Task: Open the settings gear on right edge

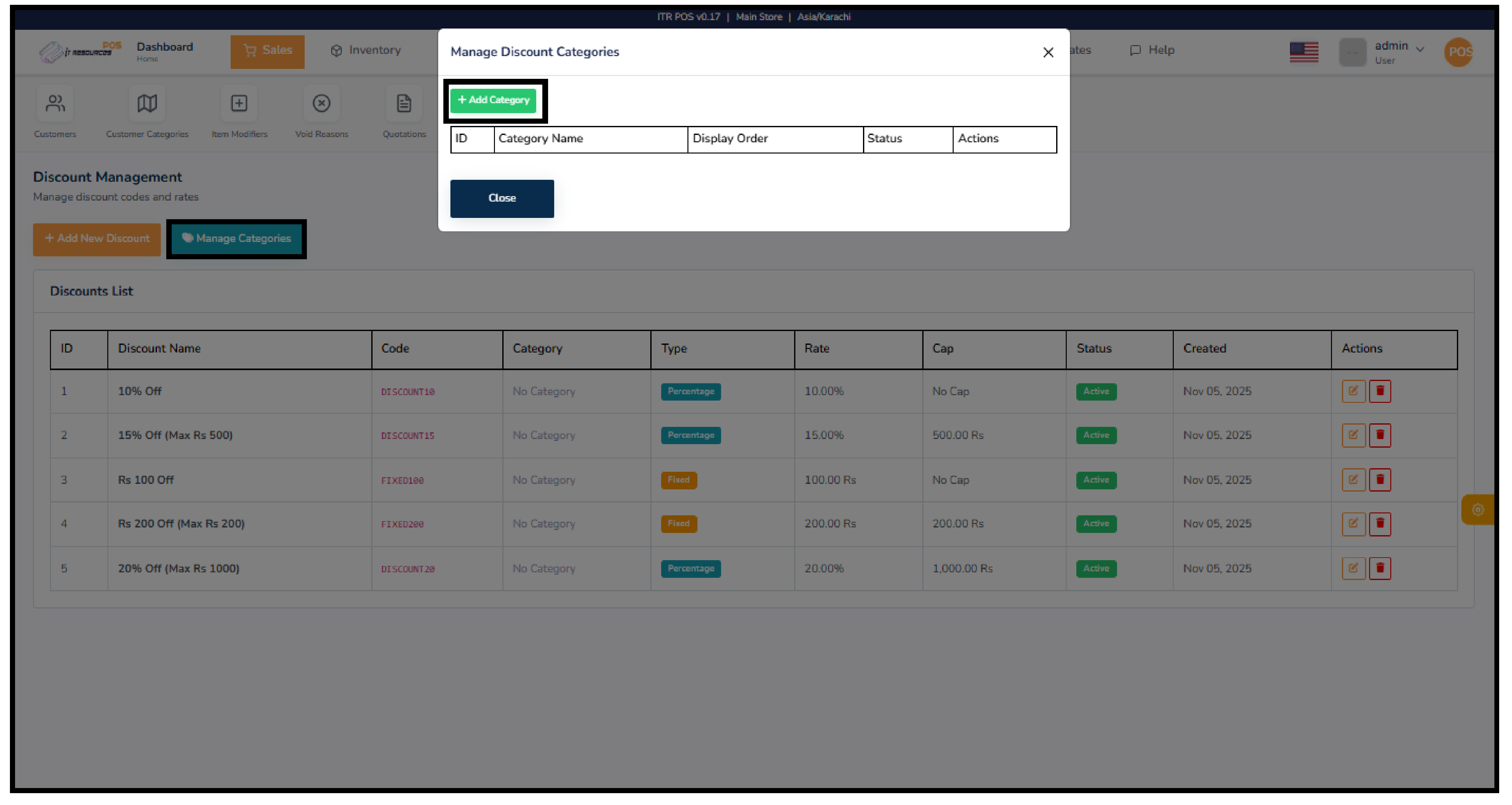Action: point(1478,510)
